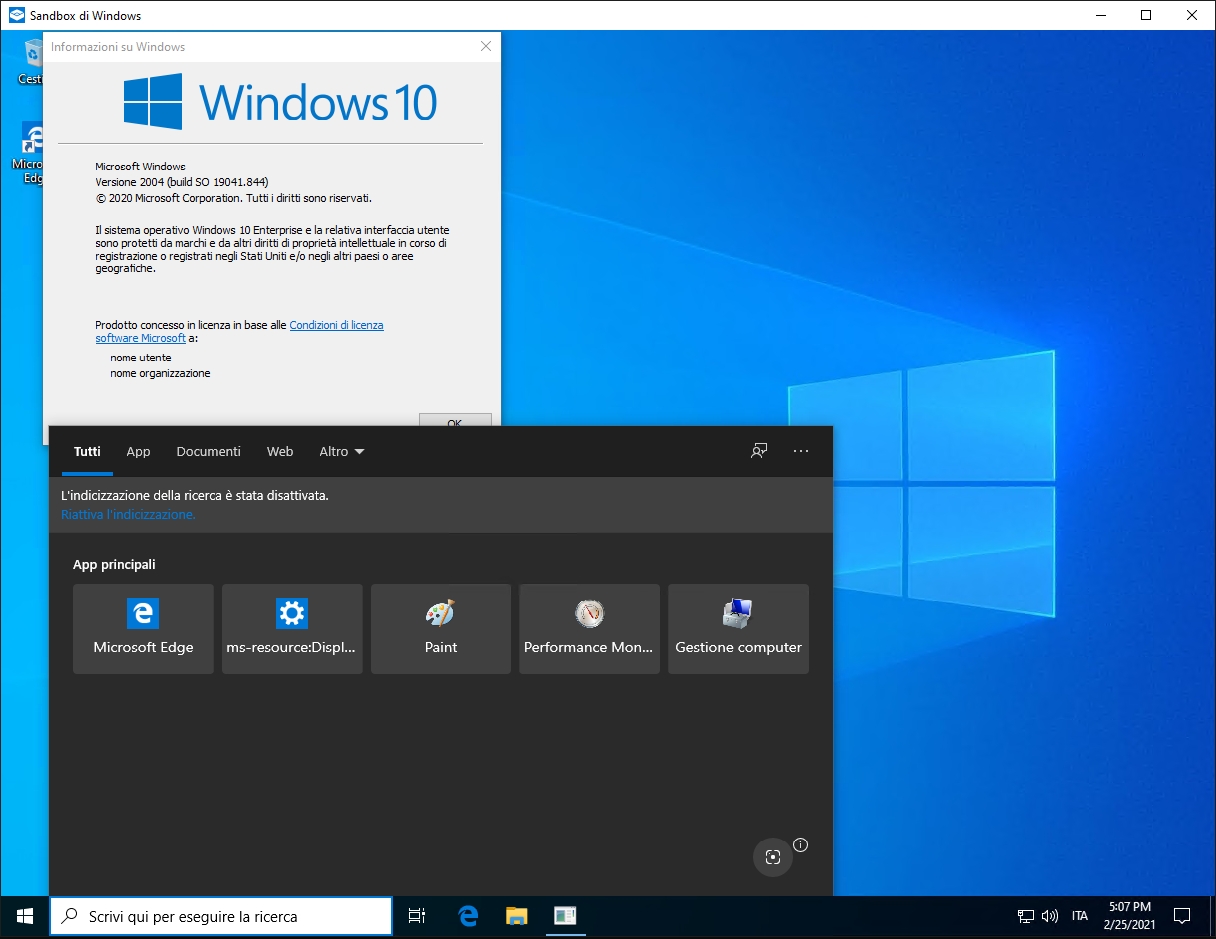Viewport: 1216px width, 939px height.
Task: Open the Action Center notifications icon
Action: click(1182, 916)
